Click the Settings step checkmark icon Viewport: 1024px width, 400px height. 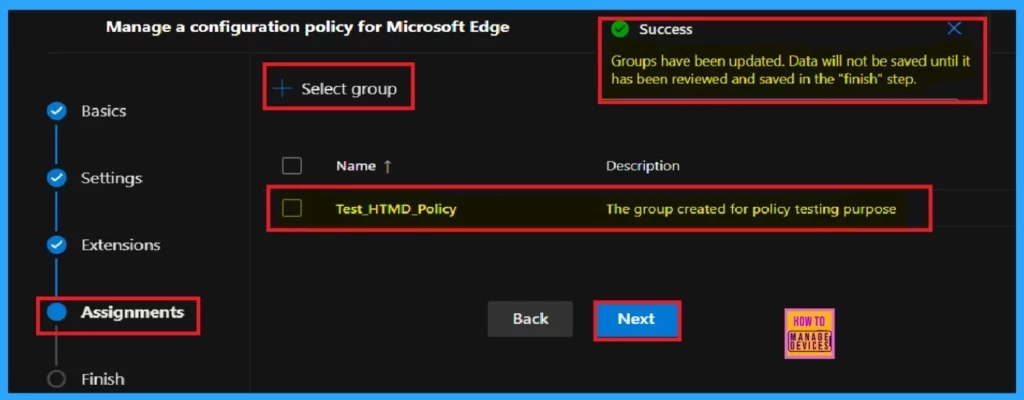coord(57,178)
